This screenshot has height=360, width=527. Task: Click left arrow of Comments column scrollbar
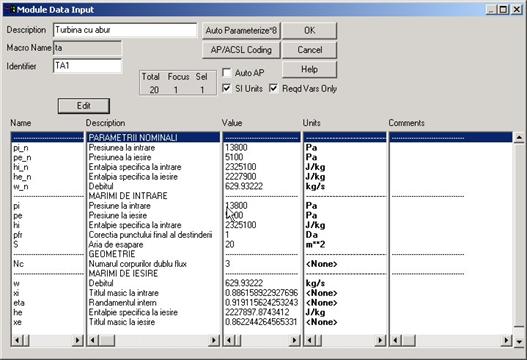(x=396, y=341)
